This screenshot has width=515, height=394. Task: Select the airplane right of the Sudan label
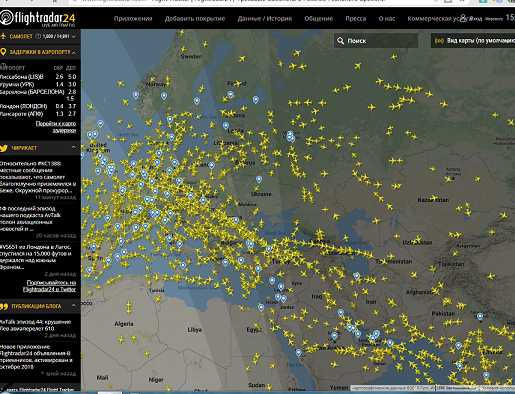pos(269,387)
